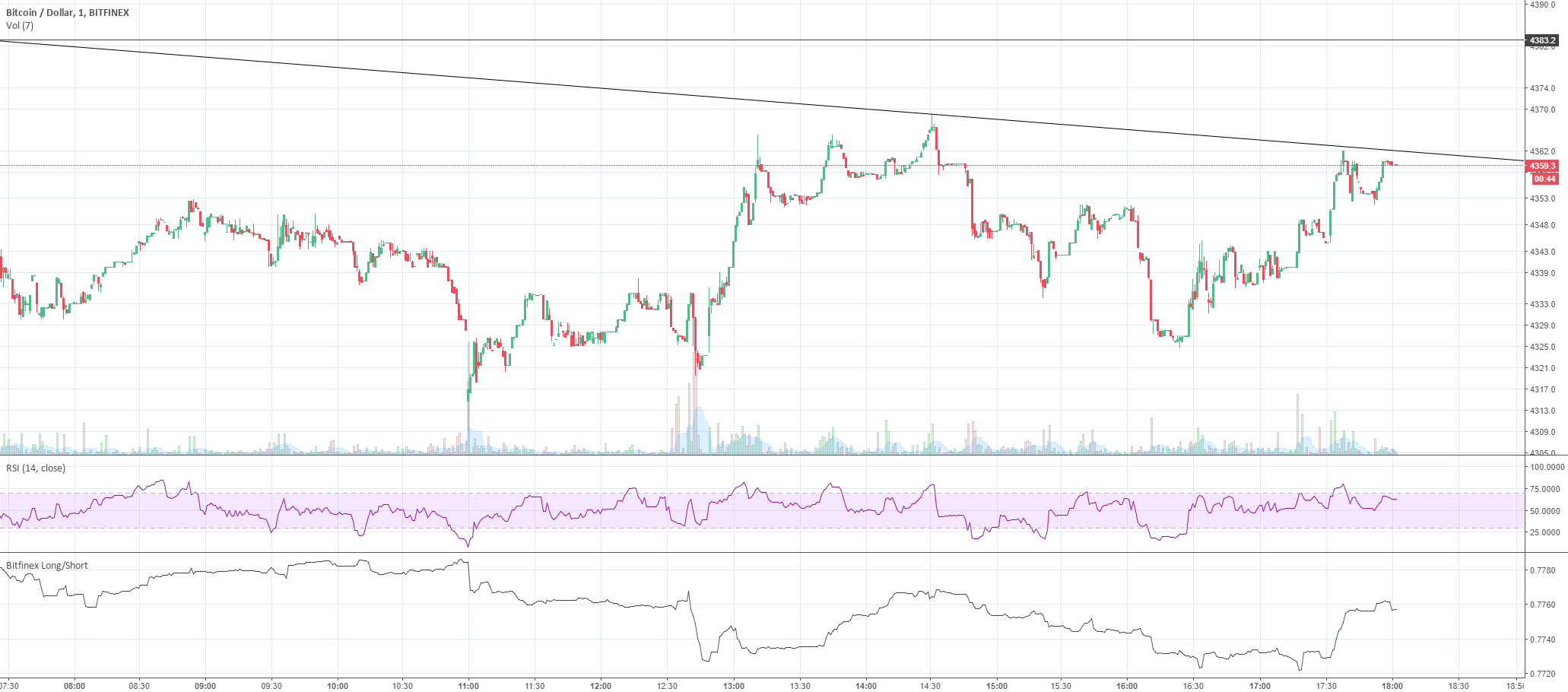The image size is (1568, 692).
Task: Click the 4317.0 price axis label
Action: pyautogui.click(x=1543, y=389)
